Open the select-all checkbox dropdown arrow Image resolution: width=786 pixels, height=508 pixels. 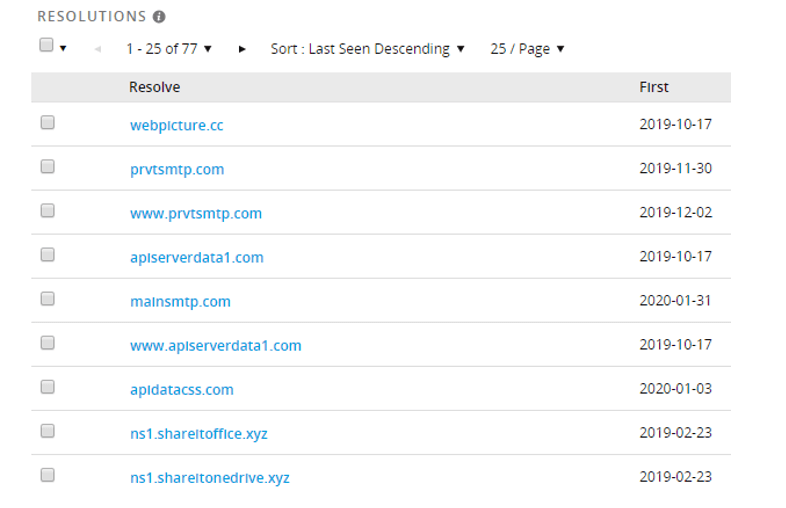[63, 48]
